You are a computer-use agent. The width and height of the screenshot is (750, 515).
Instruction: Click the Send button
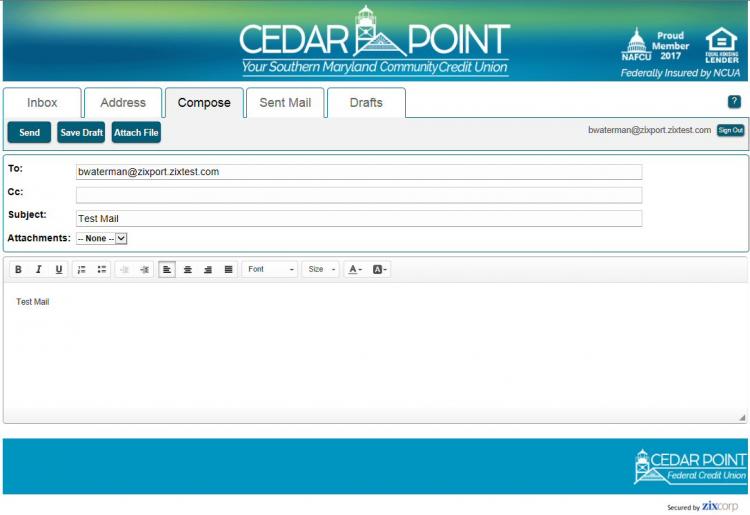[x=29, y=132]
